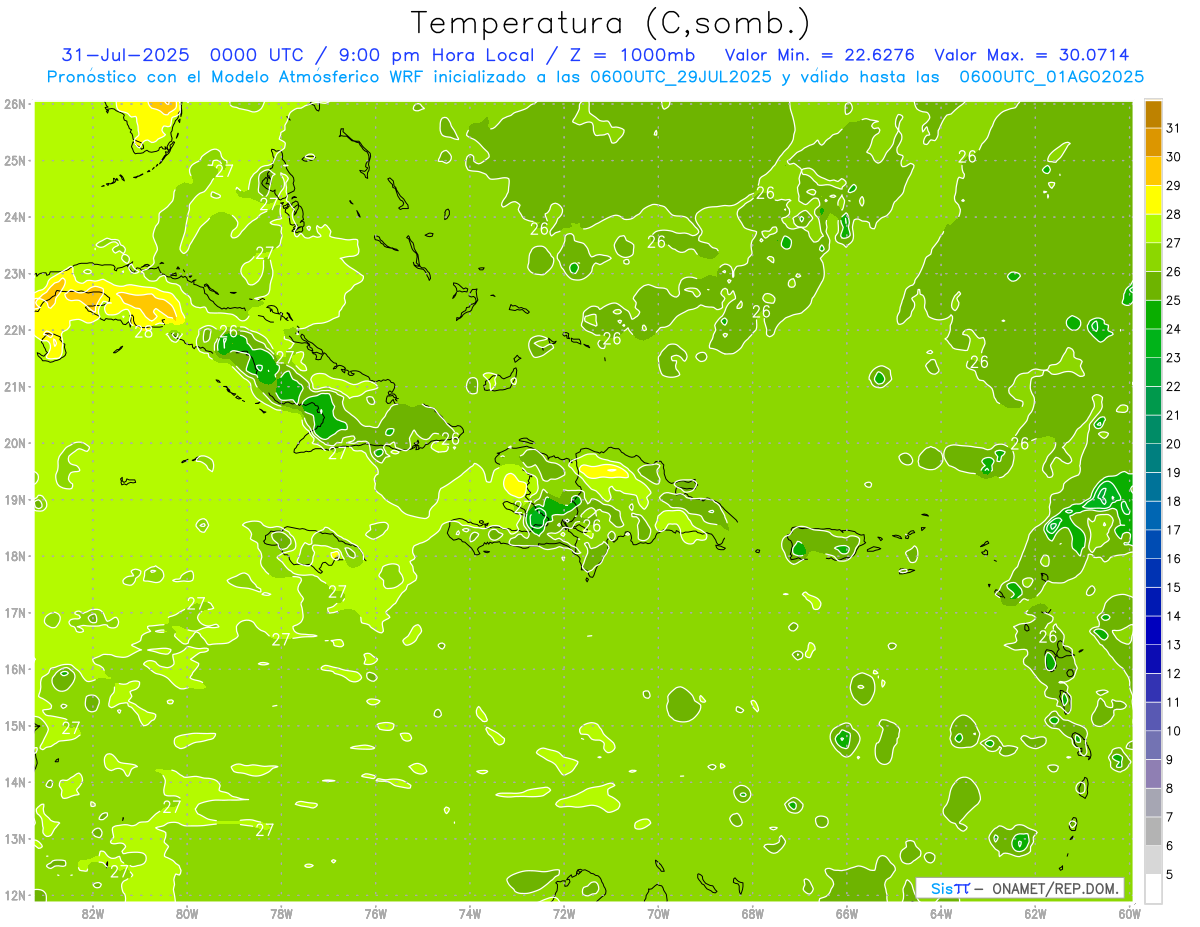Click the 64W longitude axis label
The image size is (1200, 927).
(x=941, y=913)
